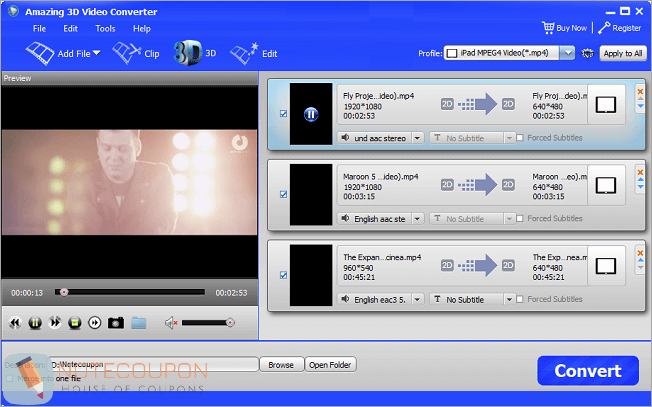Click iPad device icon for The Expanse
The height and width of the screenshot is (407, 652).
point(606,266)
